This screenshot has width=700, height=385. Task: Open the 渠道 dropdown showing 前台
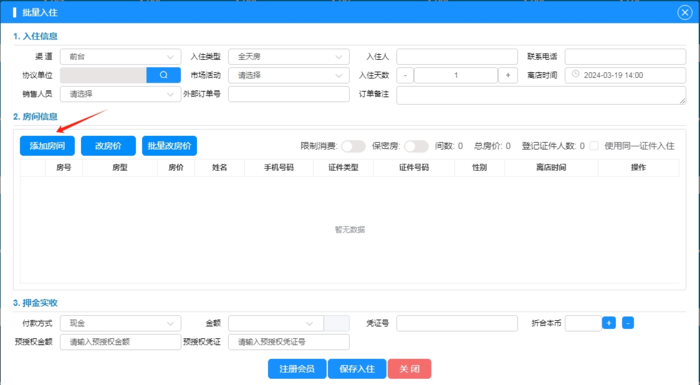[121, 57]
